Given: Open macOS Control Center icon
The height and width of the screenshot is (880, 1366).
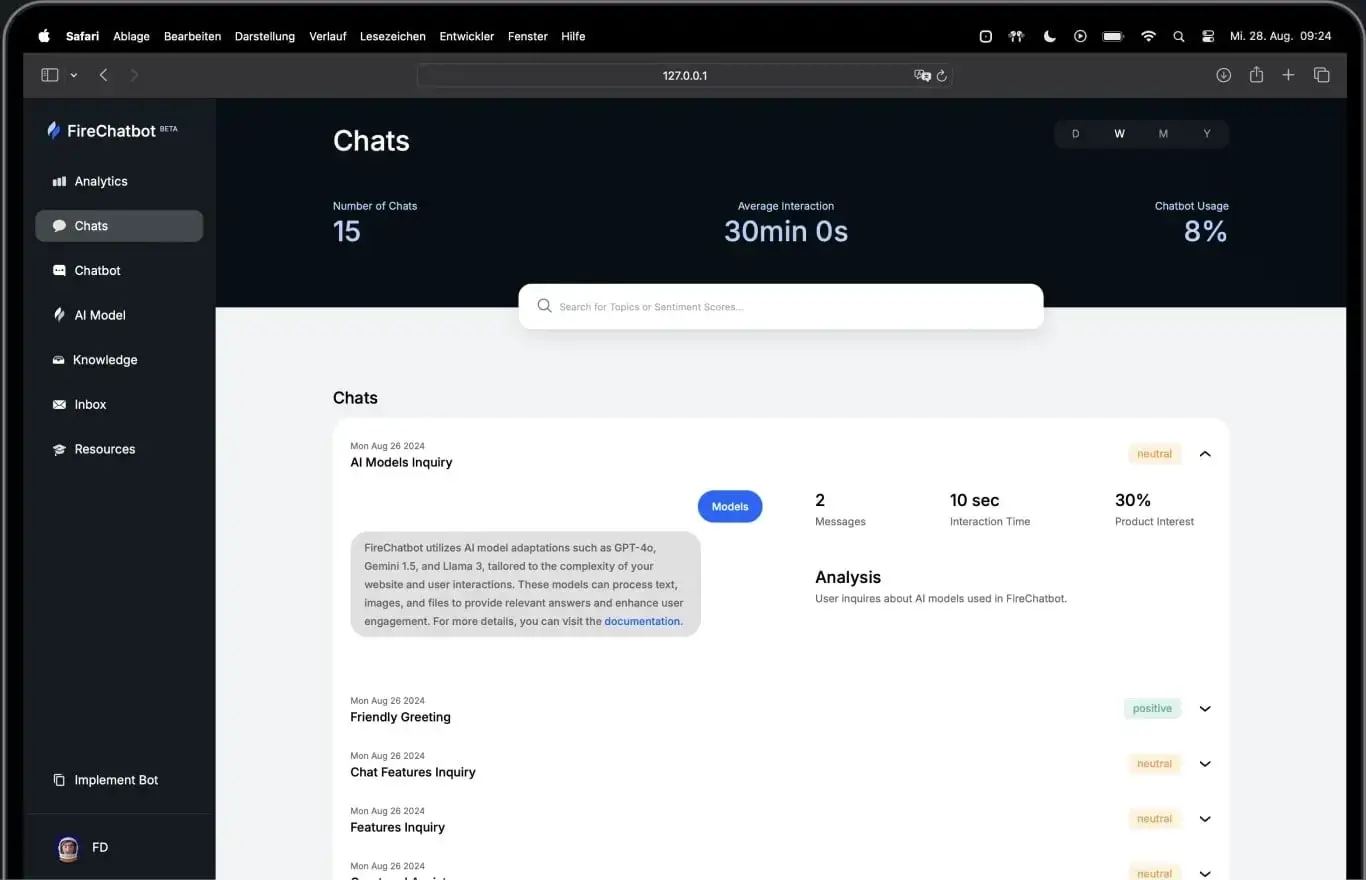Looking at the screenshot, I should pos(1208,36).
